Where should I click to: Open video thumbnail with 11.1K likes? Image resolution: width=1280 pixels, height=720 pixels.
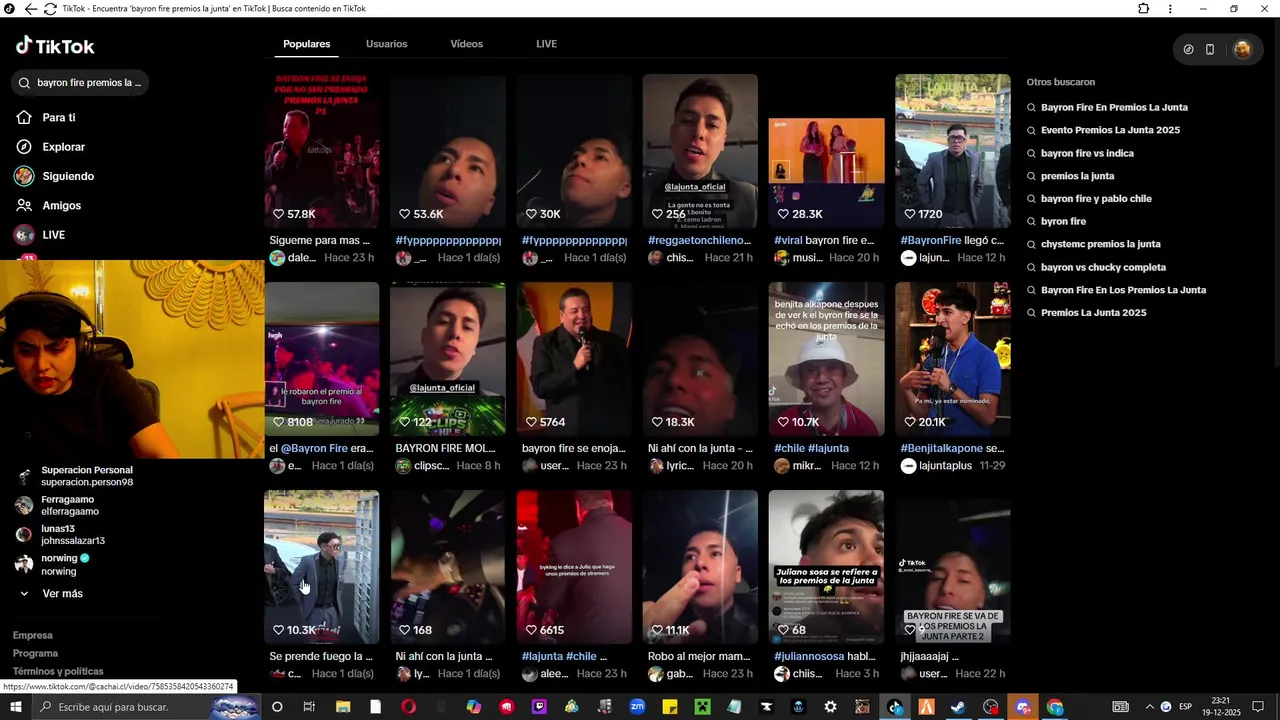[700, 567]
